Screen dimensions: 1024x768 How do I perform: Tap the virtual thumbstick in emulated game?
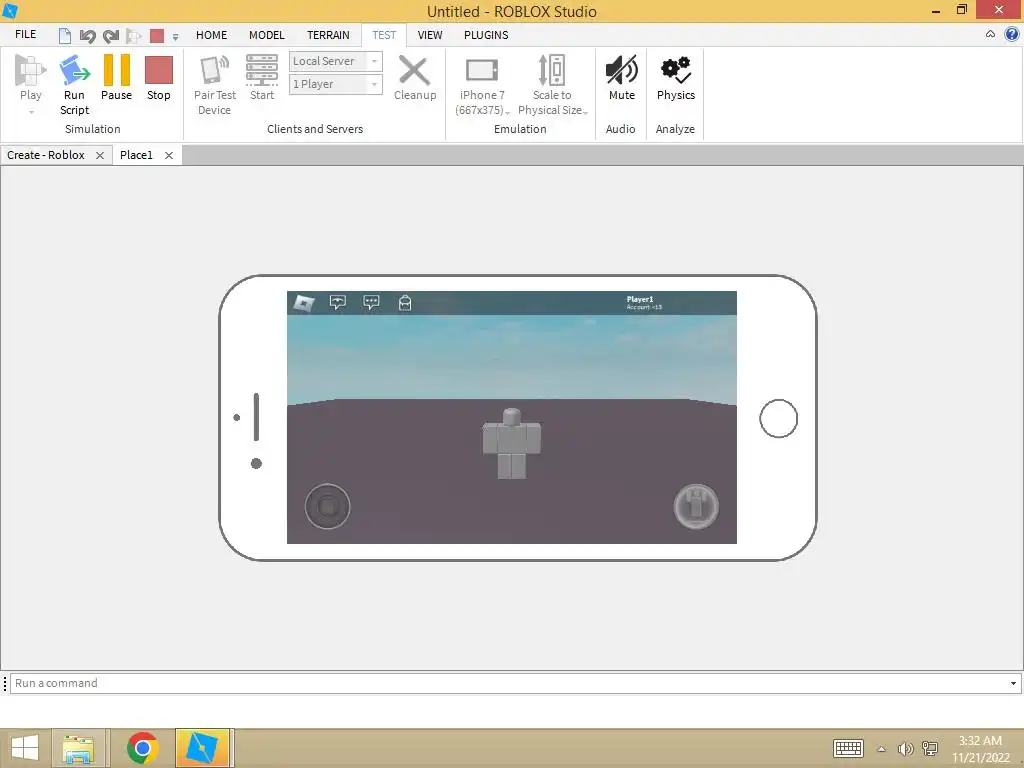327,506
